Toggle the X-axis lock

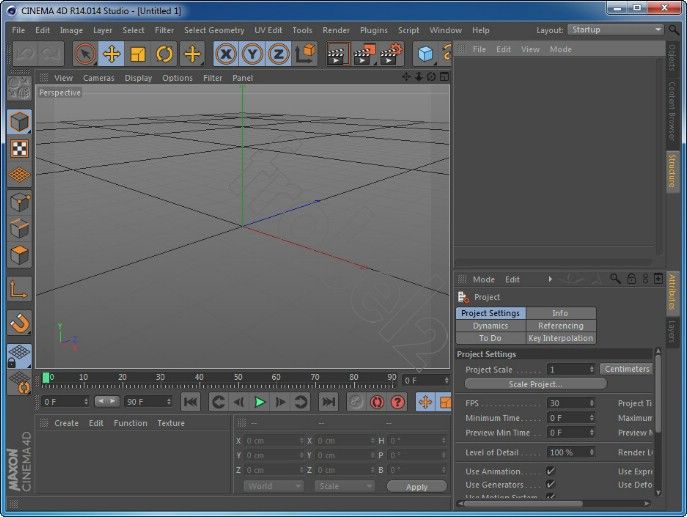click(x=227, y=54)
